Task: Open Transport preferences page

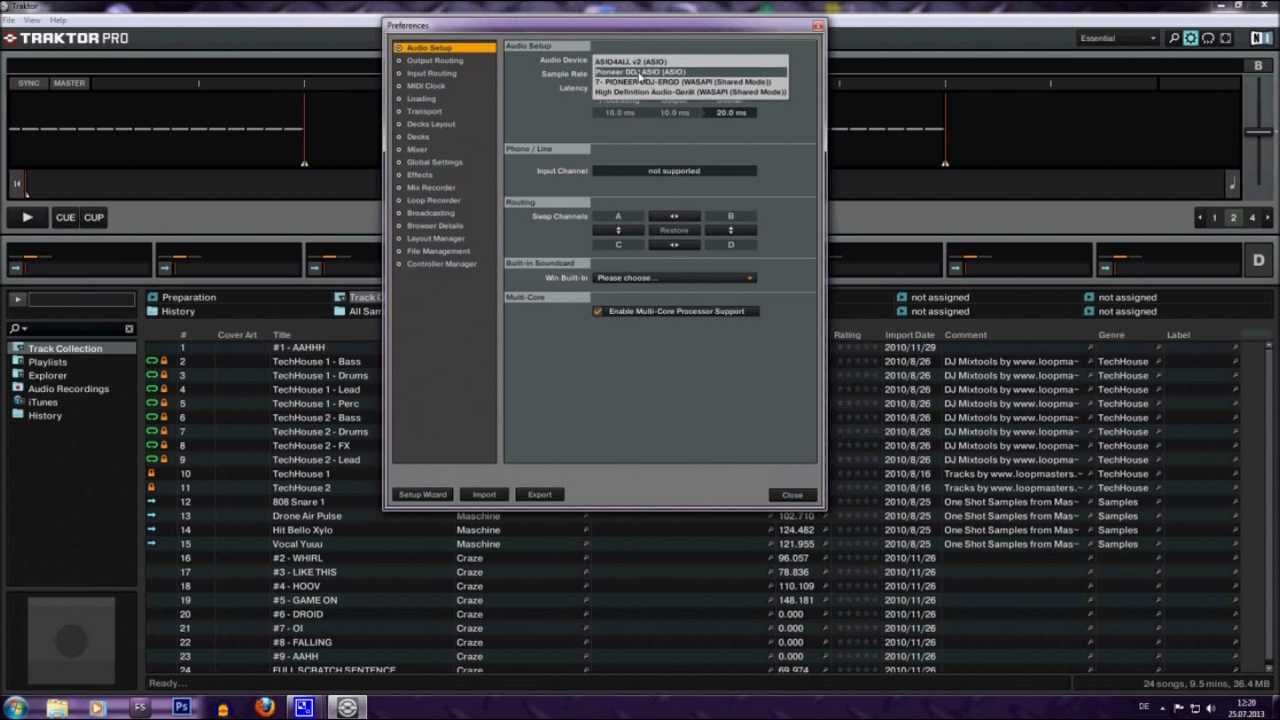Action: pos(424,111)
